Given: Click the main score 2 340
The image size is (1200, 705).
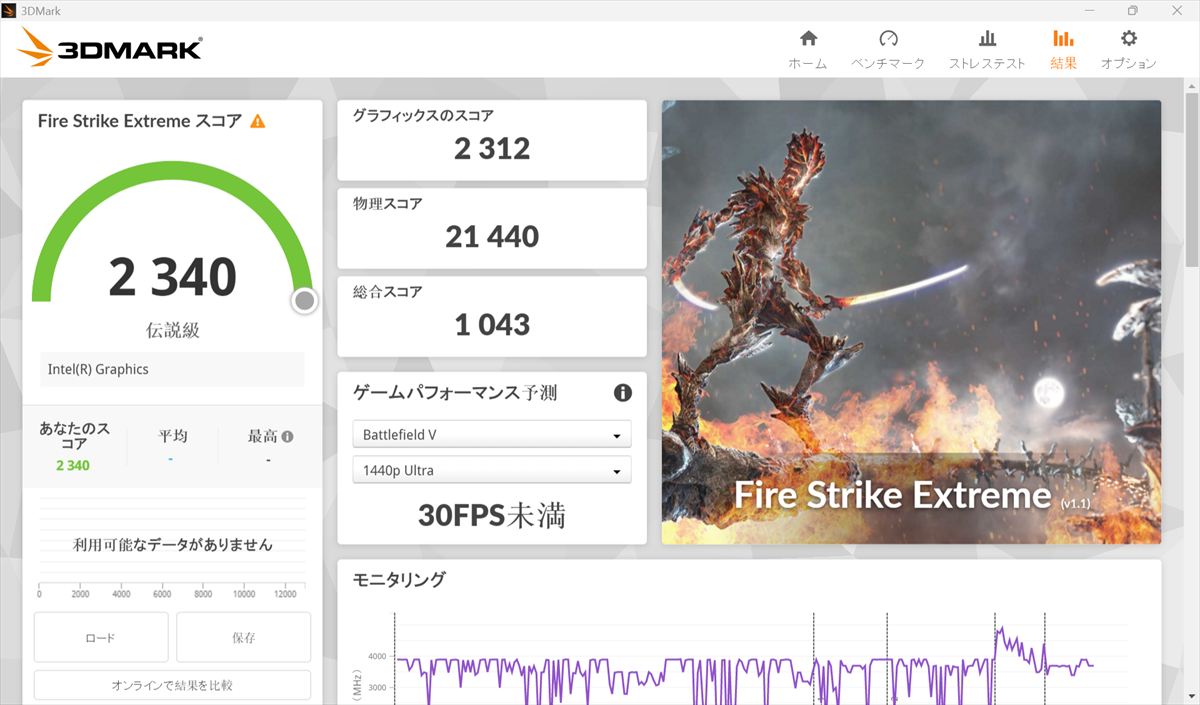Looking at the screenshot, I should click(x=173, y=277).
